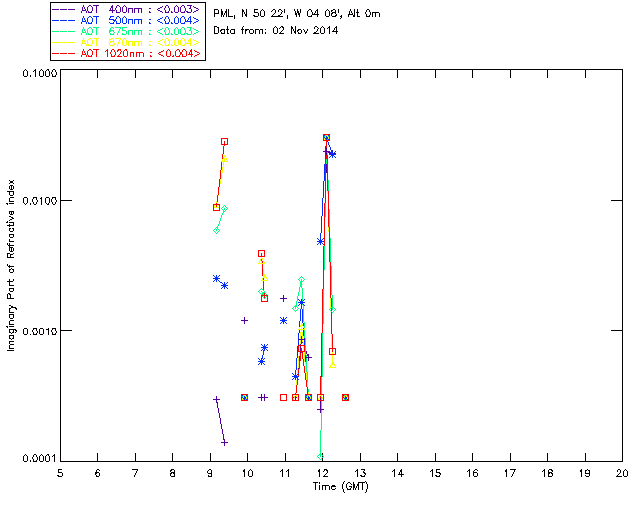Screen dimensions: 640x512
Task: Click the x-axis tick label 9
Action: (210, 473)
